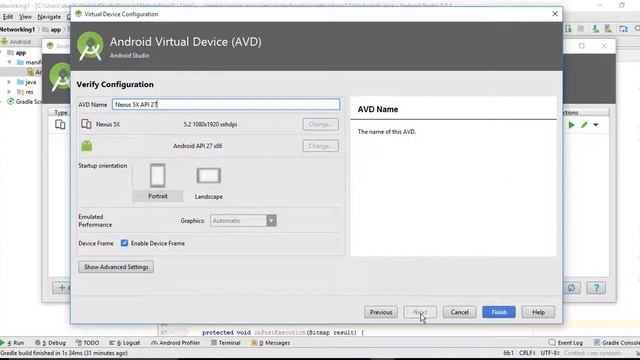Viewport: 640px width, 360px height.
Task: Open the Run tool window
Action: click(12, 343)
